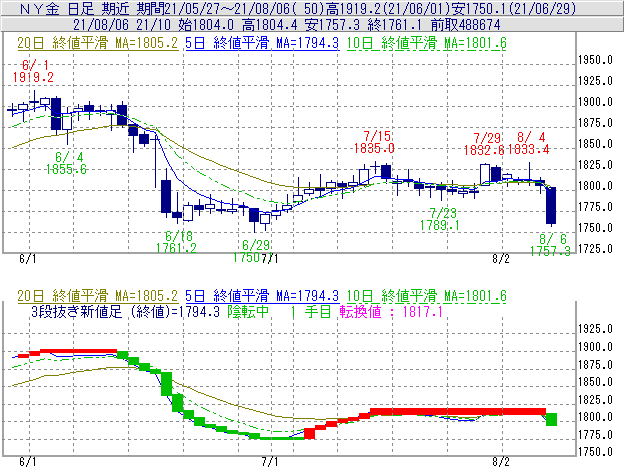Click the 8/4 1833.4 high label
Viewport: 624px width, 475px height.
click(529, 143)
